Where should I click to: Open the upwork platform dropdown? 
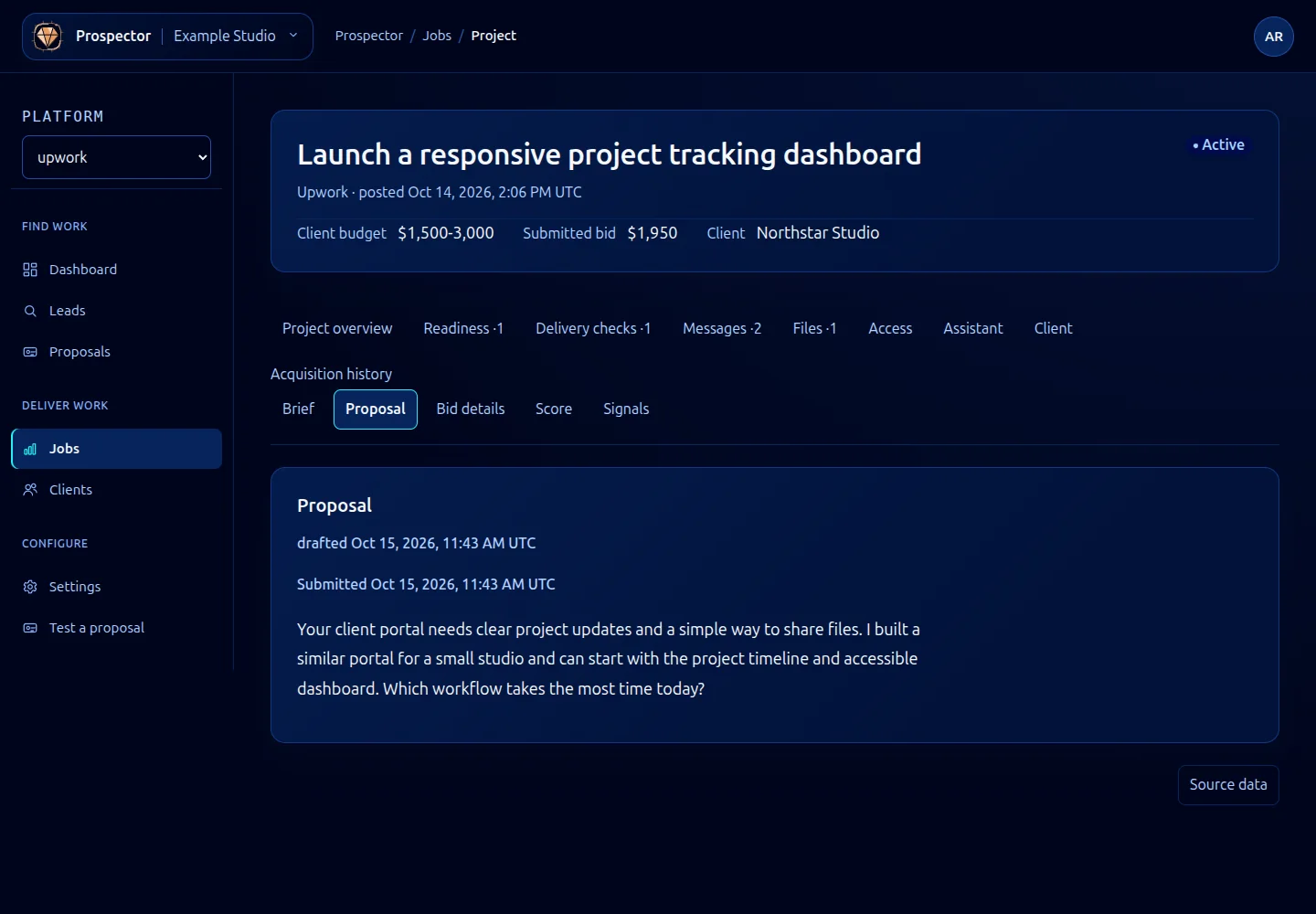pos(116,157)
